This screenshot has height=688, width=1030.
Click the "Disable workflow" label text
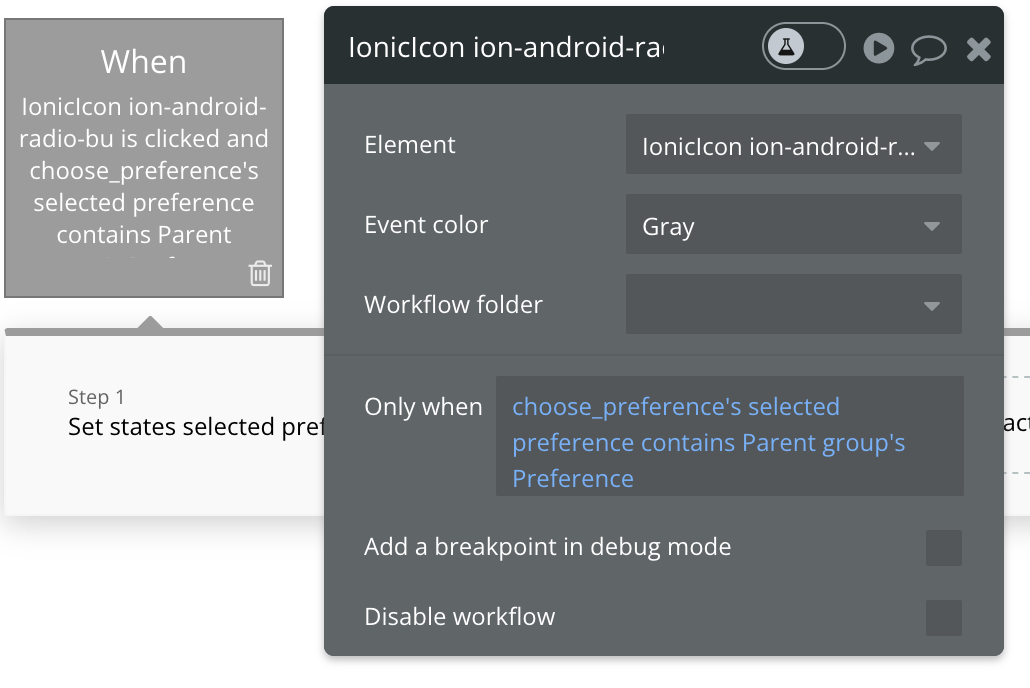pos(459,617)
